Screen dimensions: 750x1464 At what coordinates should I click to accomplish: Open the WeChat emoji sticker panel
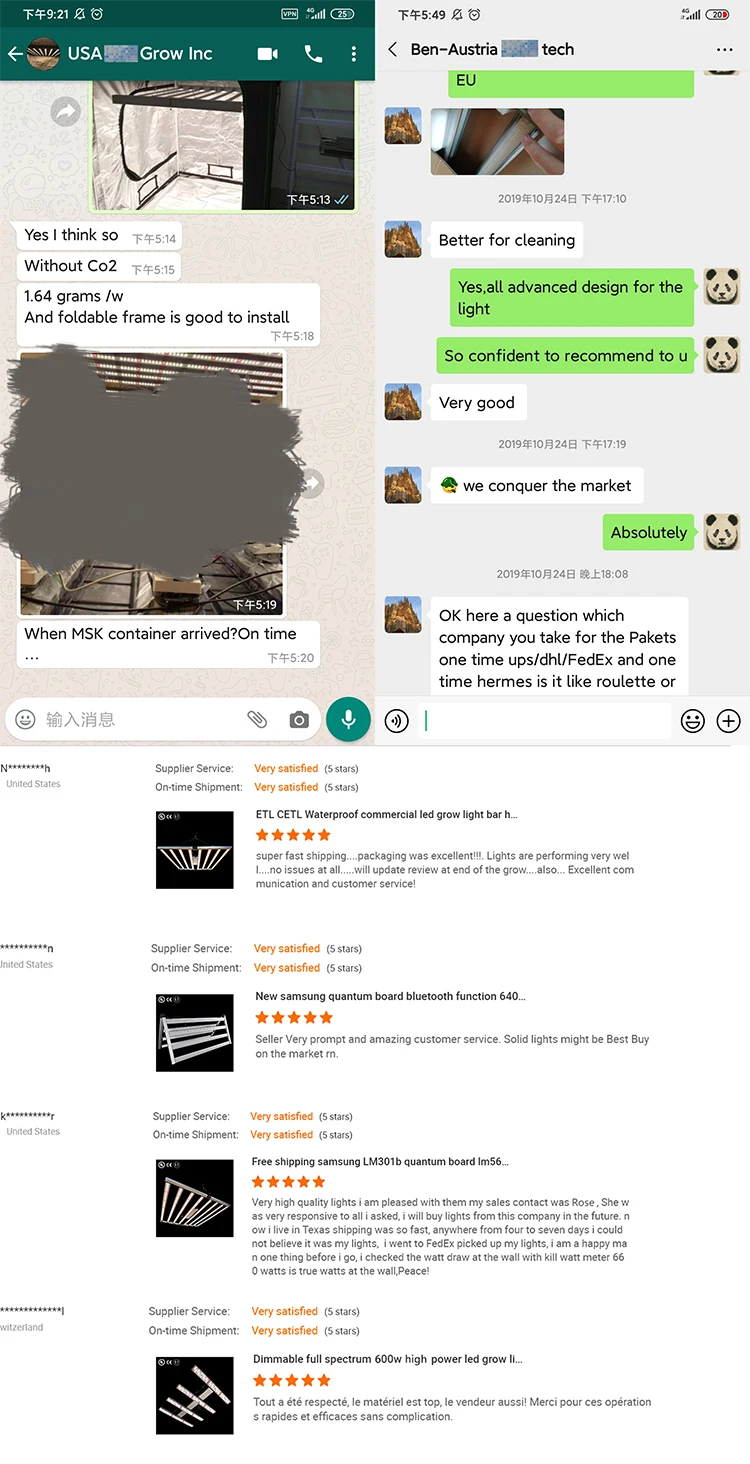point(693,721)
